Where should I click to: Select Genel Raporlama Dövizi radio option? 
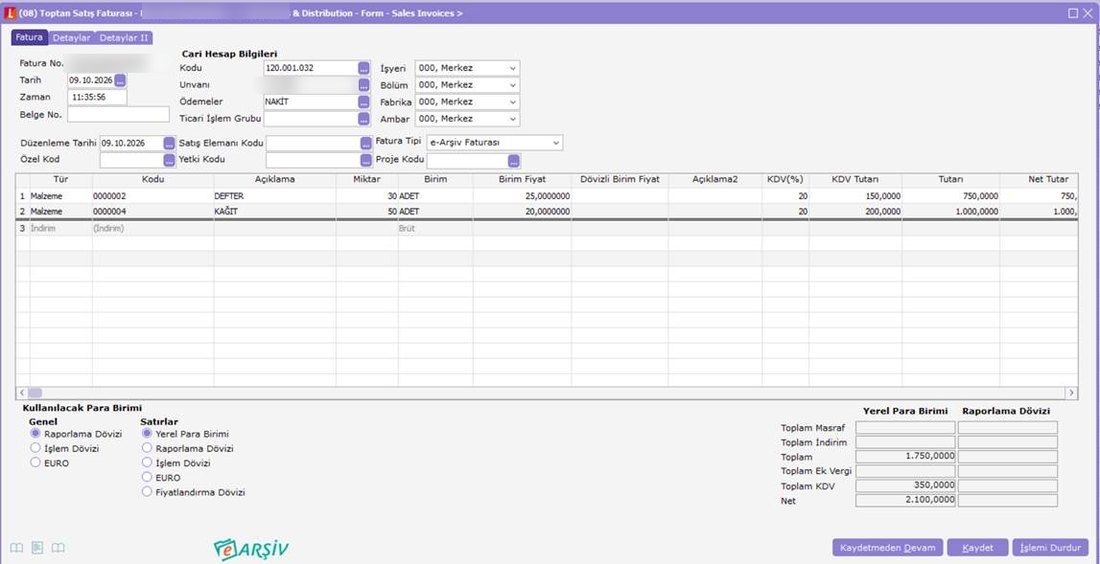pyautogui.click(x=36, y=434)
